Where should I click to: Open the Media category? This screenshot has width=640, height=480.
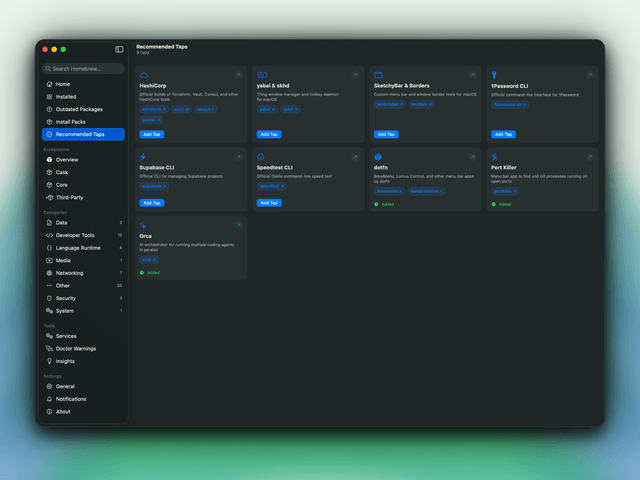point(83,260)
